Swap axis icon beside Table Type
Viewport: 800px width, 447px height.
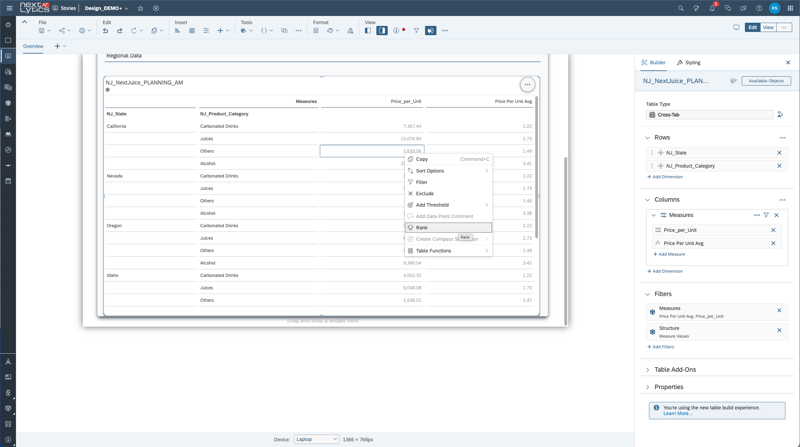click(x=780, y=115)
